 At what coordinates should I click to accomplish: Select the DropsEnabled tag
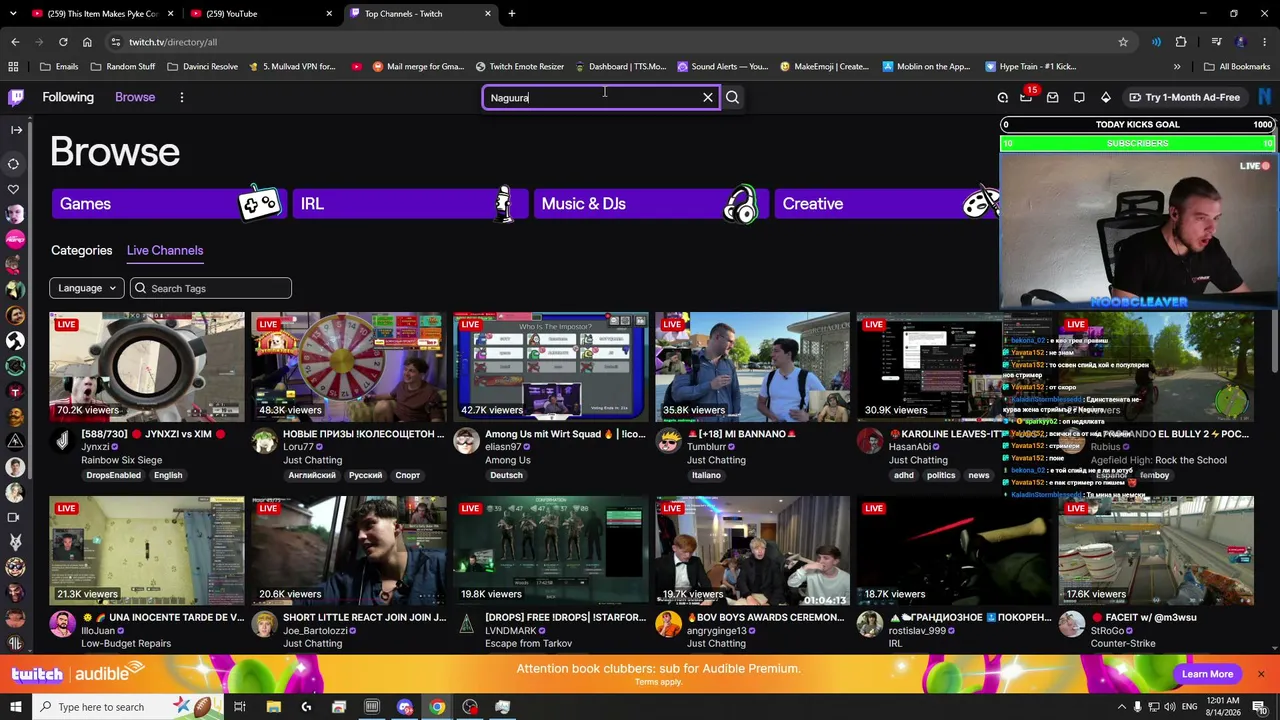(x=113, y=475)
